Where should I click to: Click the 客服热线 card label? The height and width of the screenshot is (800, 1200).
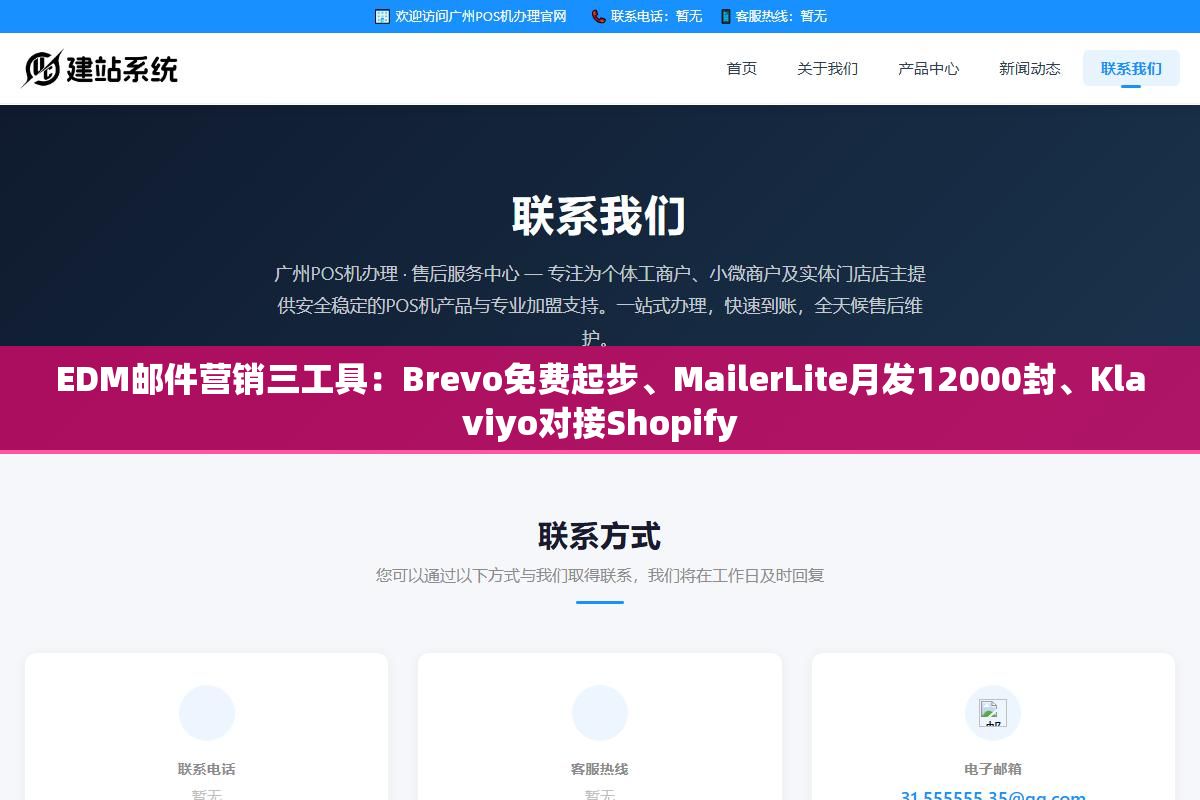[600, 769]
